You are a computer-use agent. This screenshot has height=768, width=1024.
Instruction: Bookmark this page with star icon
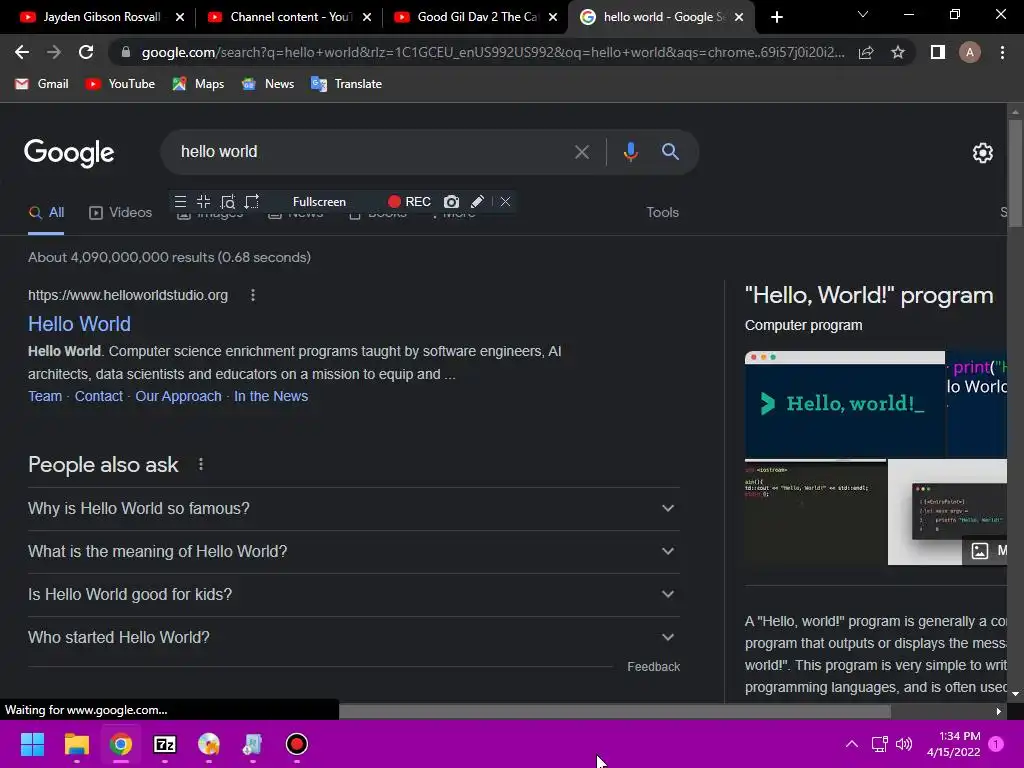coord(898,52)
